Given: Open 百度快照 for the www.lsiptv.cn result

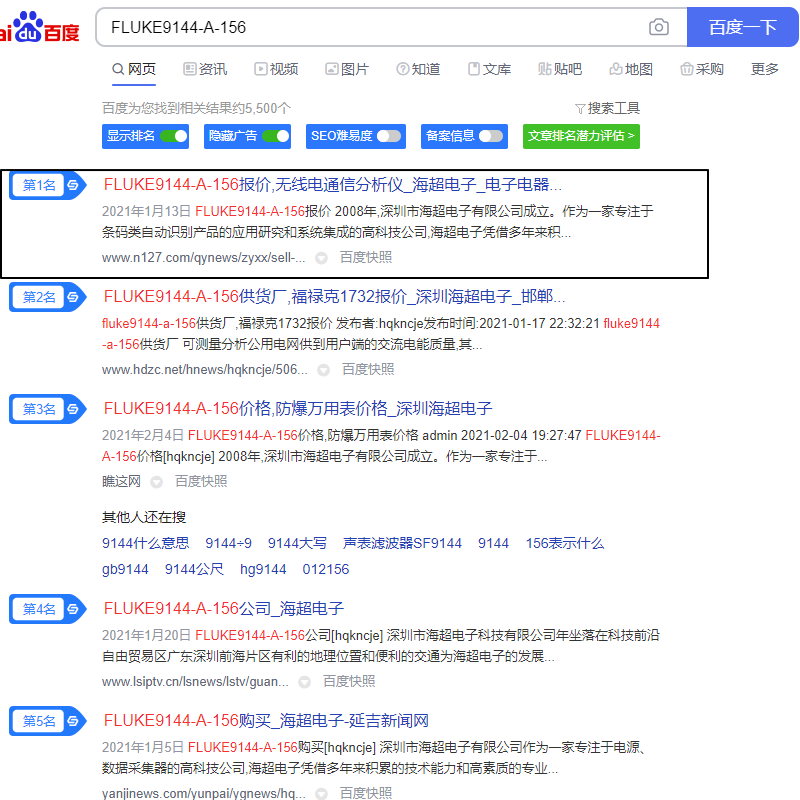Looking at the screenshot, I should [349, 682].
